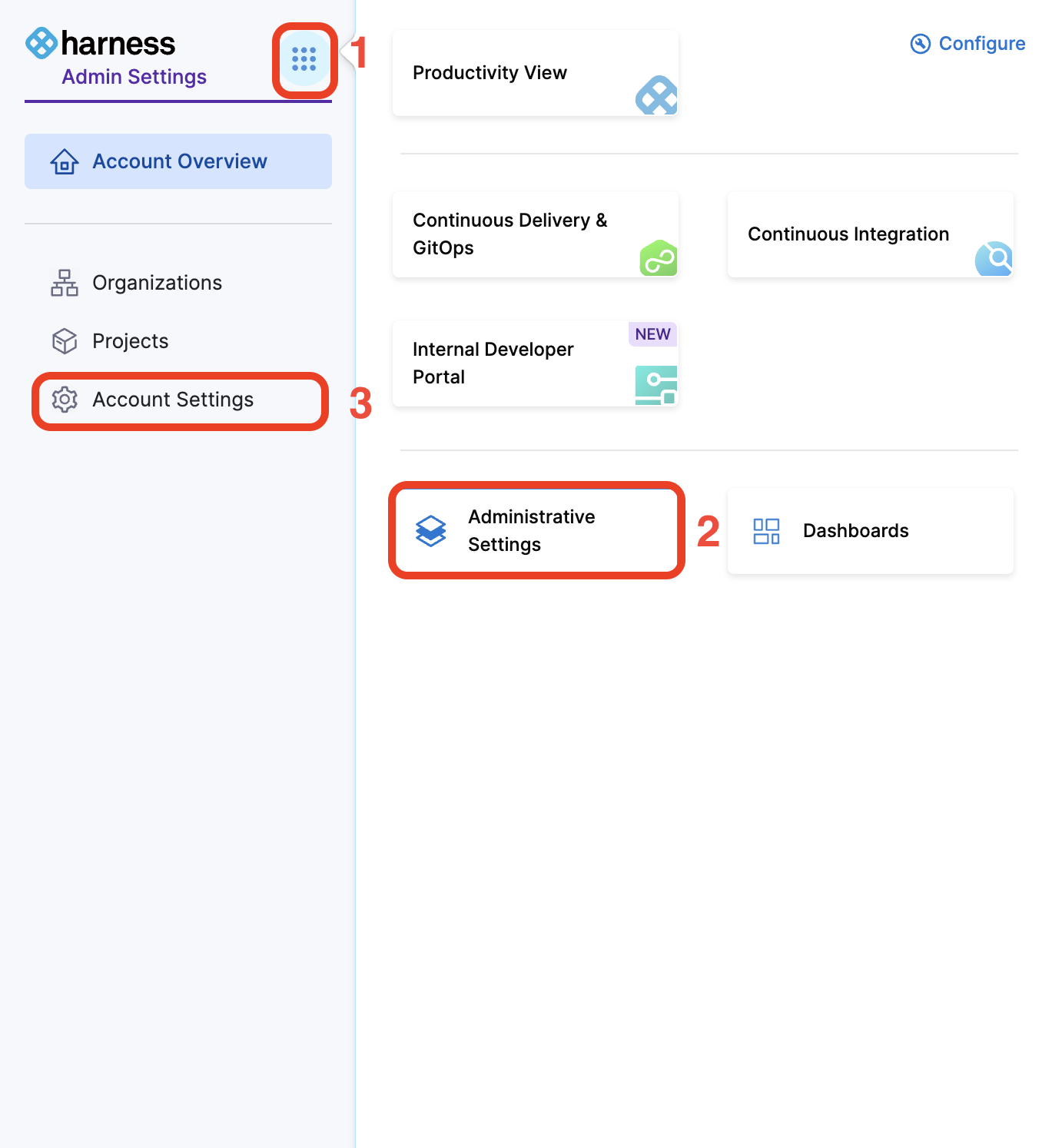Click the Internal Developer Portal teal icon
The height and width of the screenshot is (1148, 1062).
[x=656, y=385]
